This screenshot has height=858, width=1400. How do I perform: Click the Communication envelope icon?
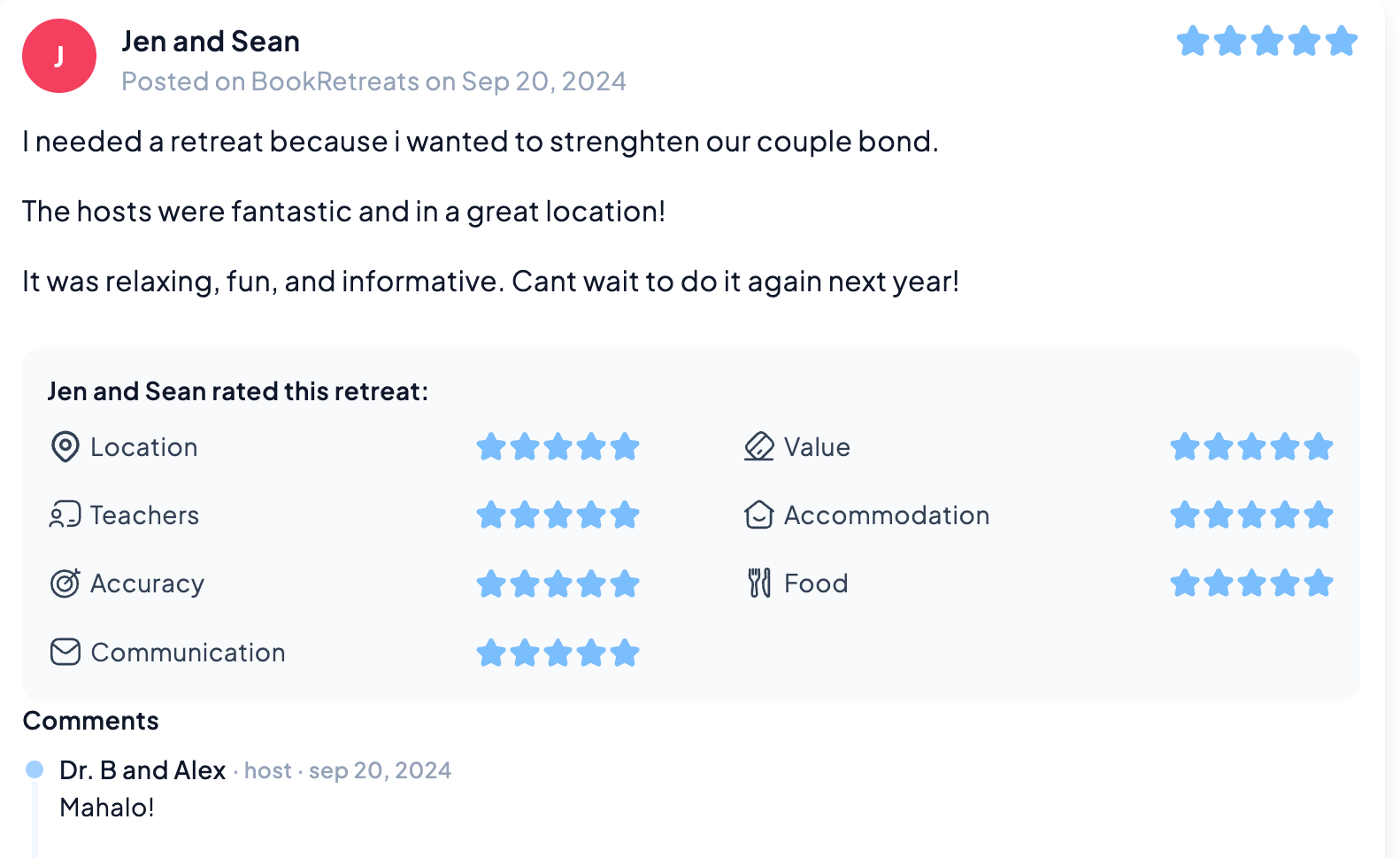(x=65, y=653)
